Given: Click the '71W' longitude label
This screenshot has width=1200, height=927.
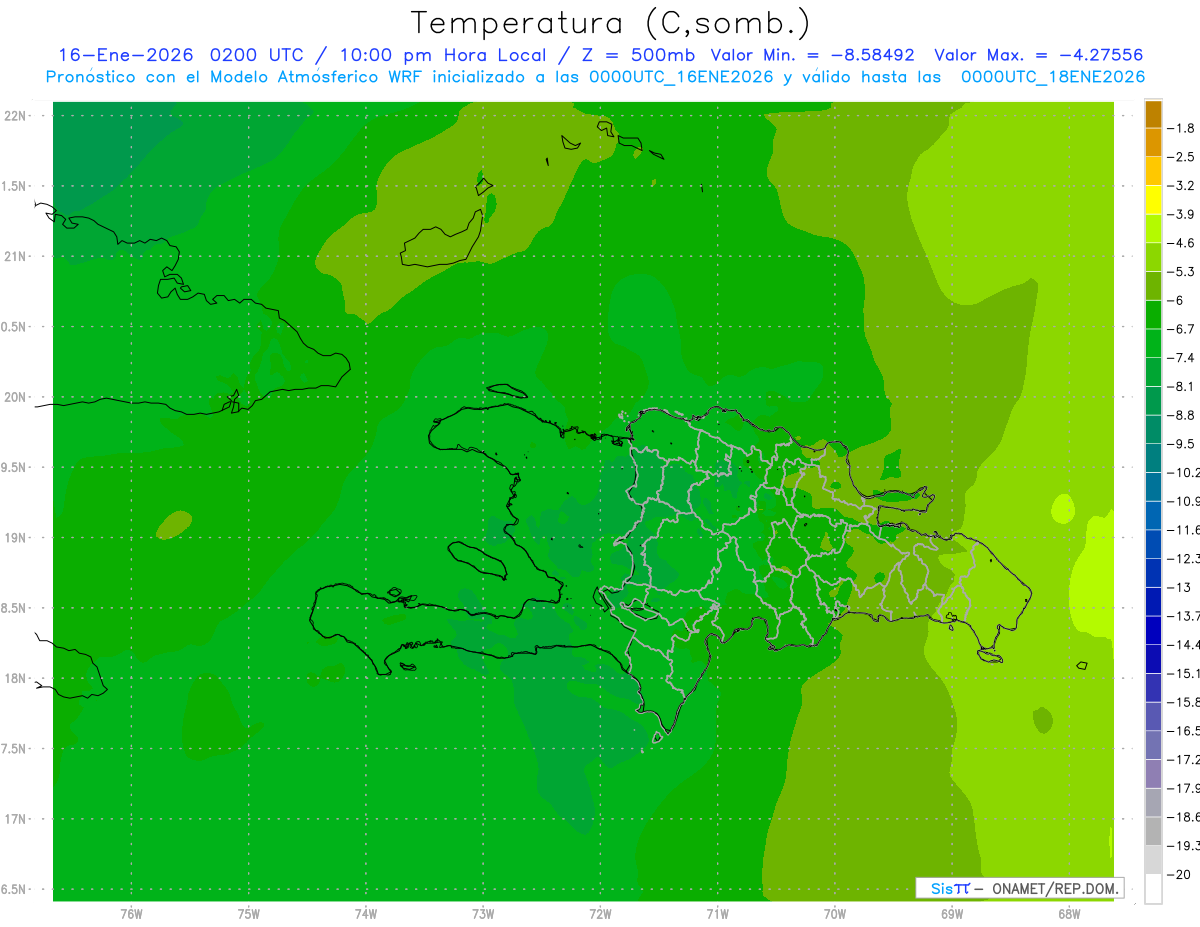Looking at the screenshot, I should tap(717, 913).
